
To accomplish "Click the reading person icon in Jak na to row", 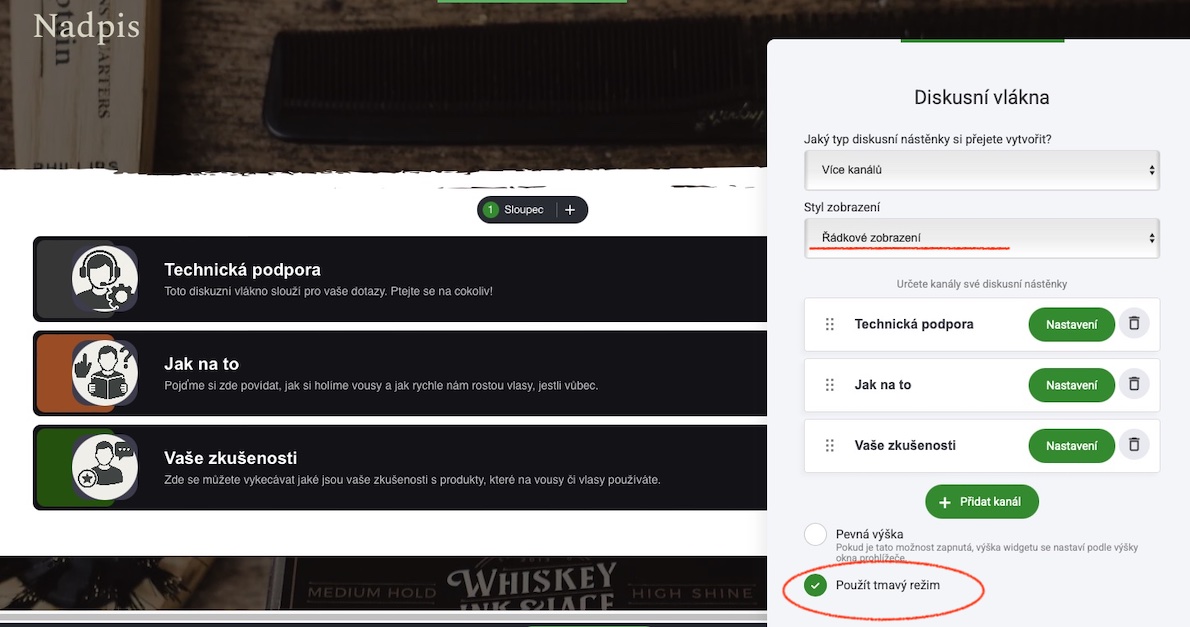I will coord(105,373).
